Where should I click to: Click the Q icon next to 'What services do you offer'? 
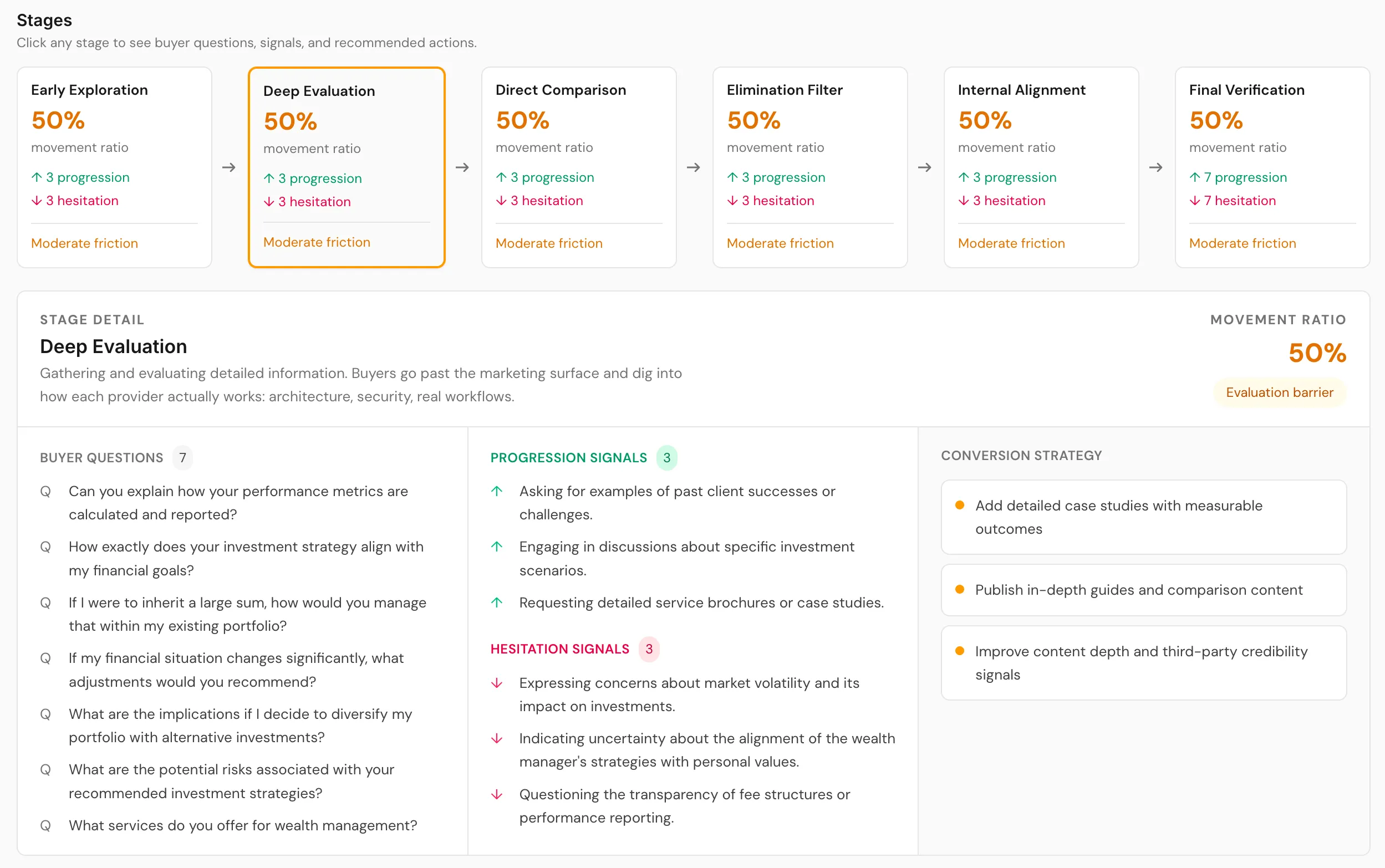coord(45,825)
